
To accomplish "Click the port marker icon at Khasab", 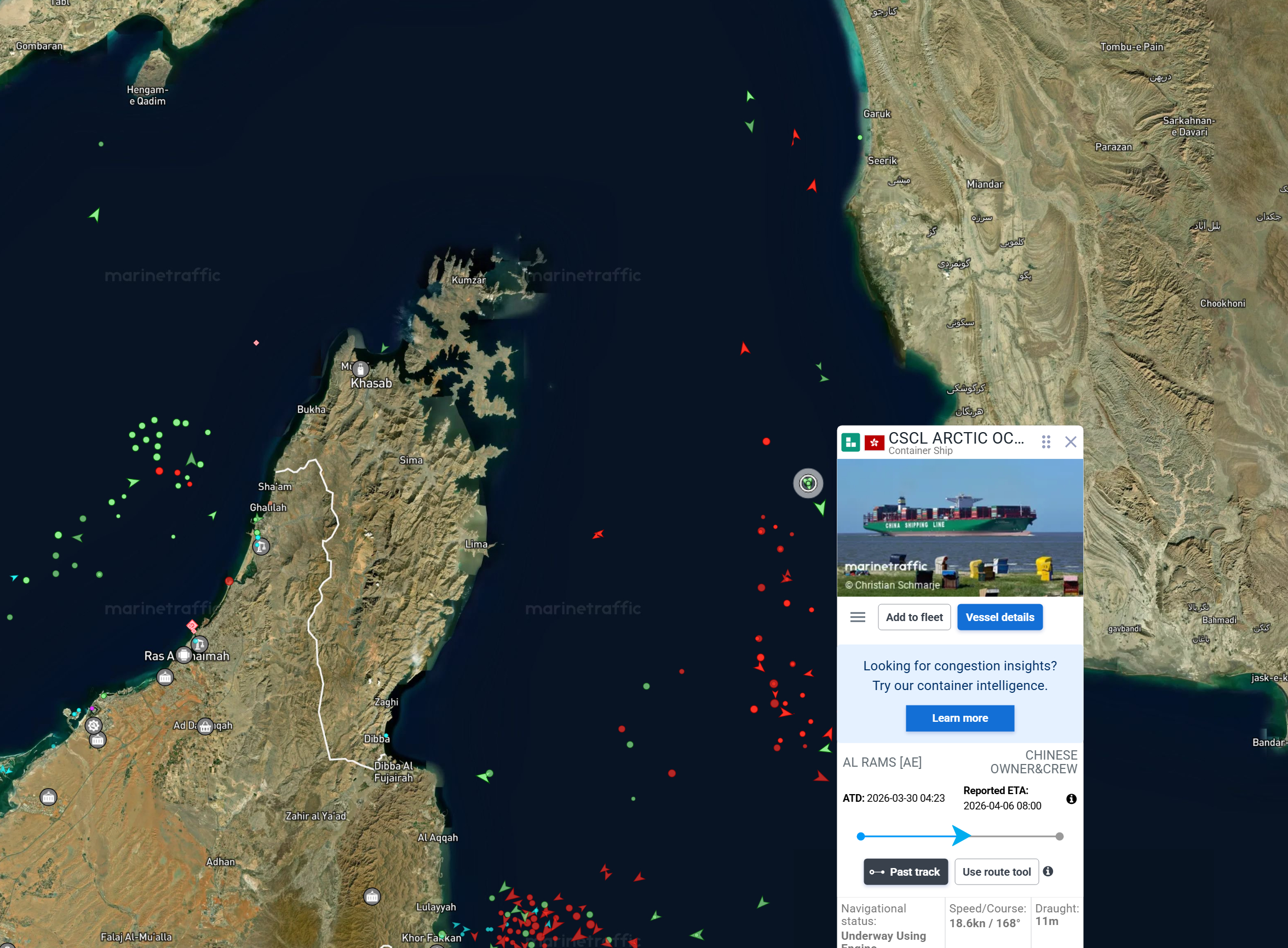I will pyautogui.click(x=360, y=369).
